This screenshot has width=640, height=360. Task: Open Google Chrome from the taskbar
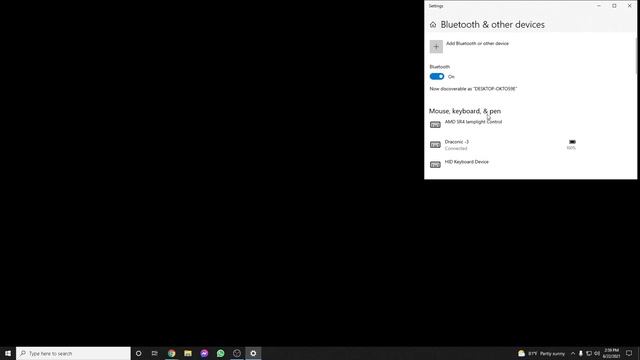[x=171, y=353]
